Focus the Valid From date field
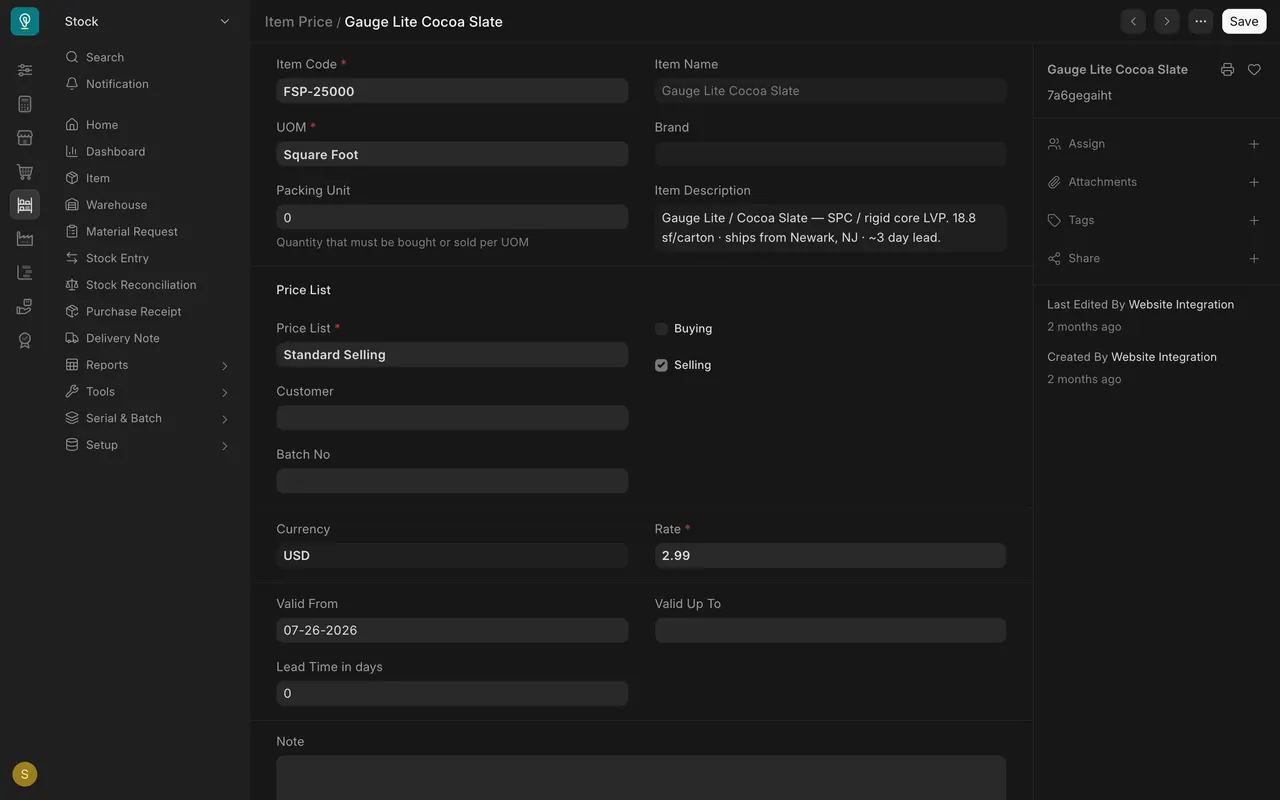This screenshot has height=800, width=1280. point(452,631)
